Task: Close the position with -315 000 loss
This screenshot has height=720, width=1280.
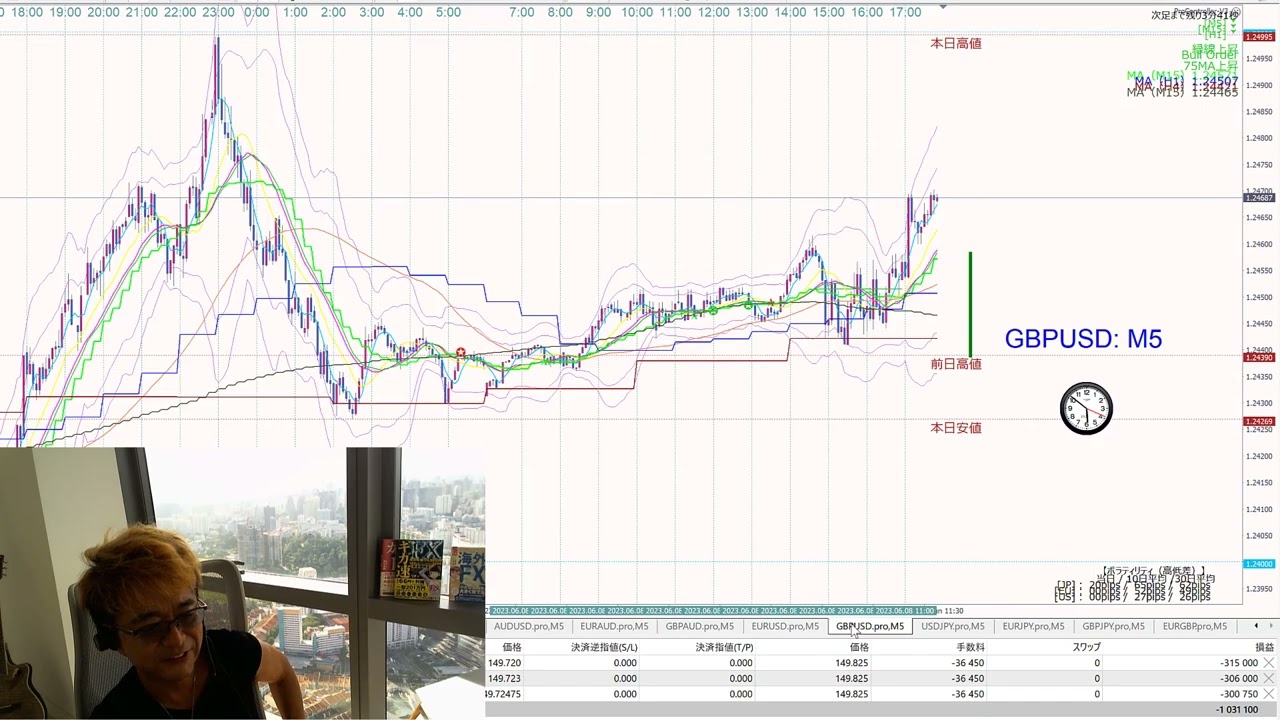Action: click(x=1269, y=663)
